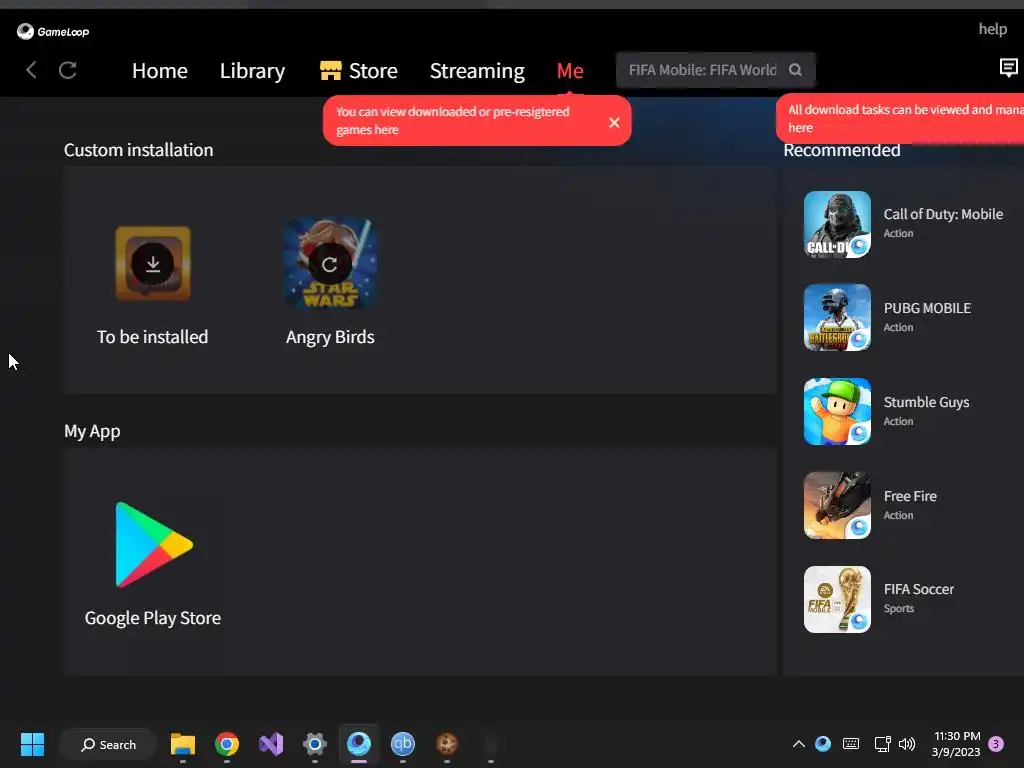Click the GameLoop taskbar icon
The width and height of the screenshot is (1024, 768).
click(x=359, y=743)
